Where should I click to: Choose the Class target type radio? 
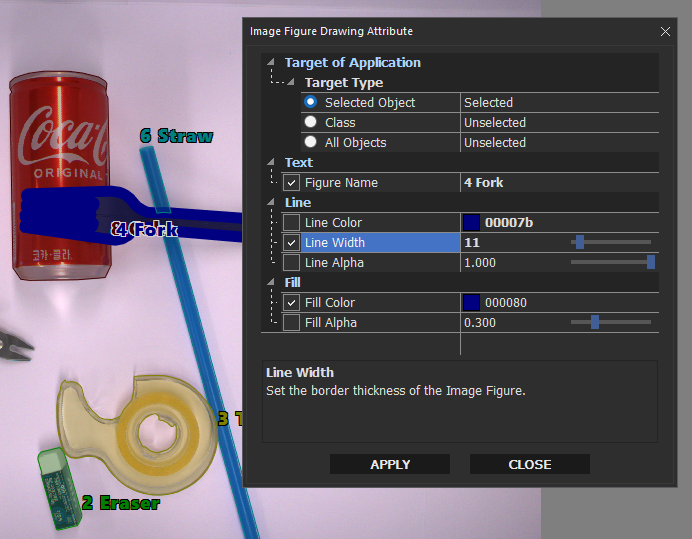pyautogui.click(x=311, y=122)
